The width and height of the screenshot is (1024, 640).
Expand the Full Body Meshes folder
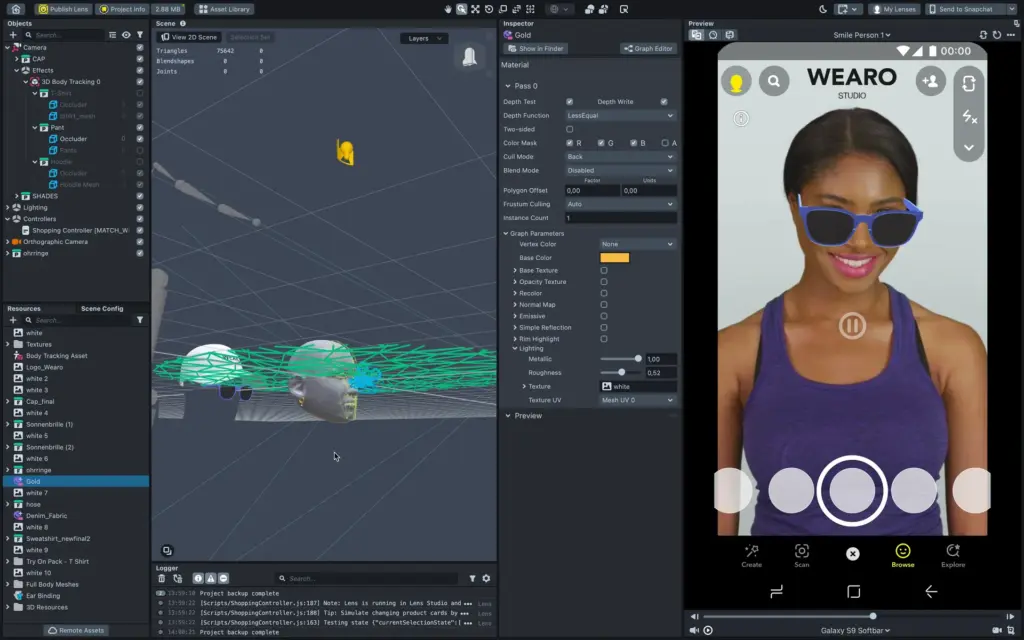(8, 583)
